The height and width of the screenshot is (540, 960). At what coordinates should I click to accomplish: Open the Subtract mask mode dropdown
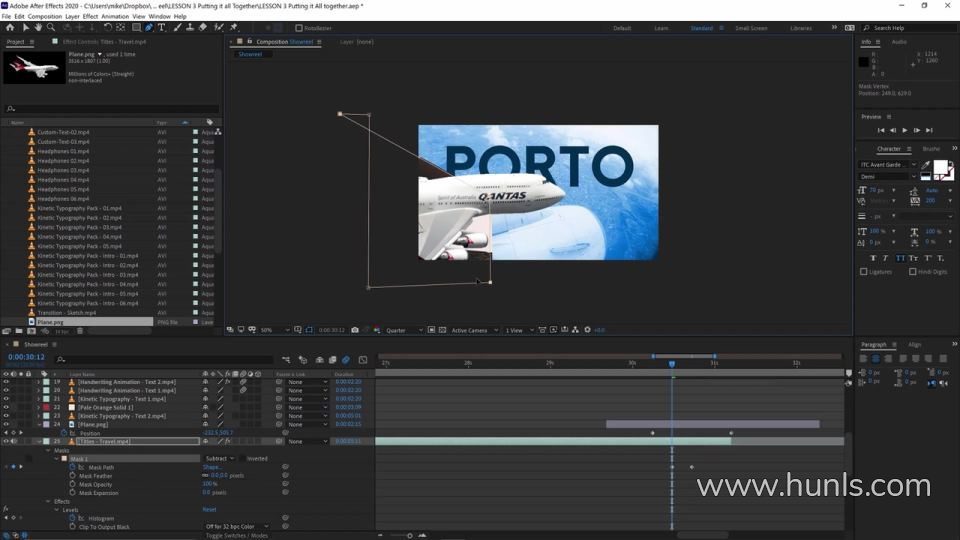[219, 458]
